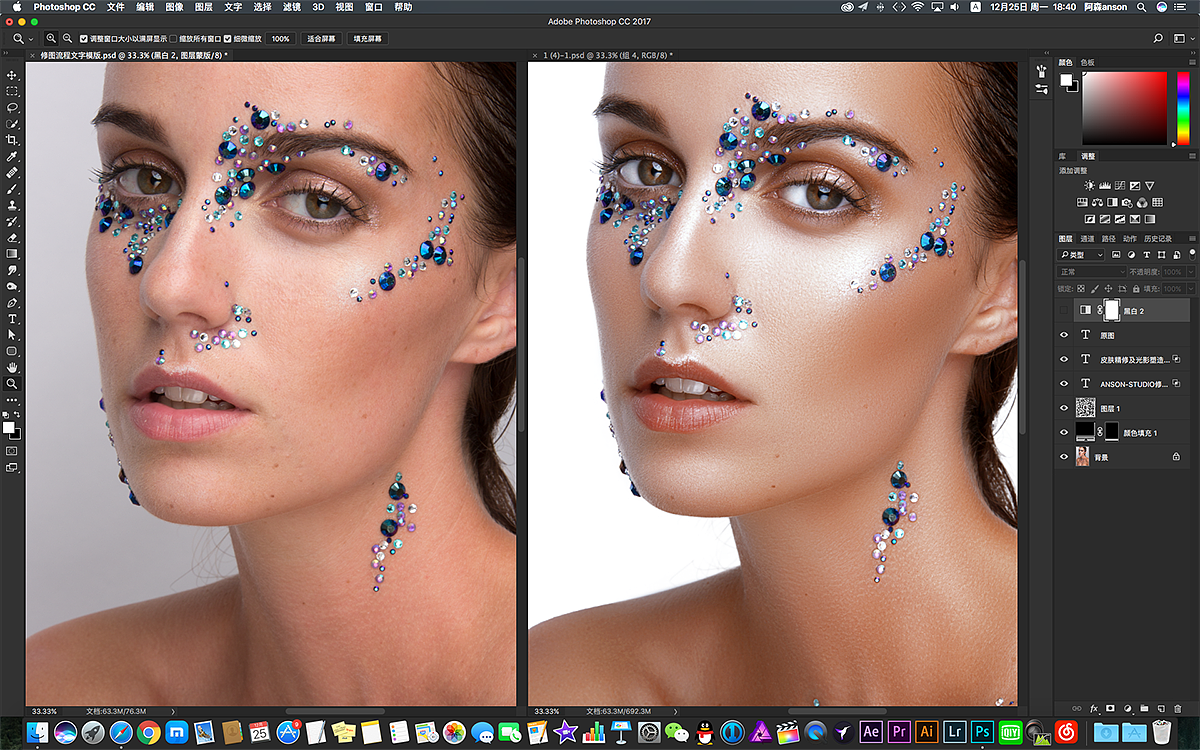The width and height of the screenshot is (1200, 750).
Task: Hide the 背景 layer
Action: pos(1064,456)
